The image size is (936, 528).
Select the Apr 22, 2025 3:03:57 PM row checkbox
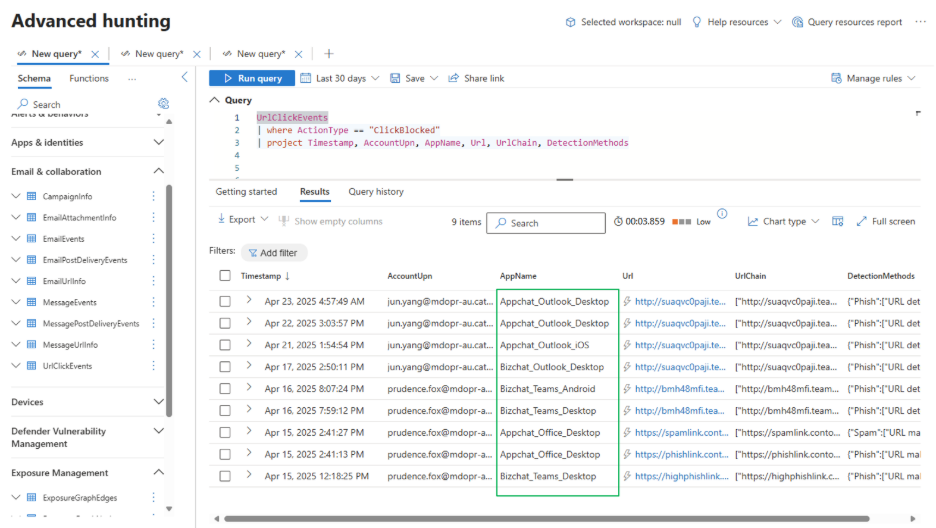pyautogui.click(x=224, y=323)
